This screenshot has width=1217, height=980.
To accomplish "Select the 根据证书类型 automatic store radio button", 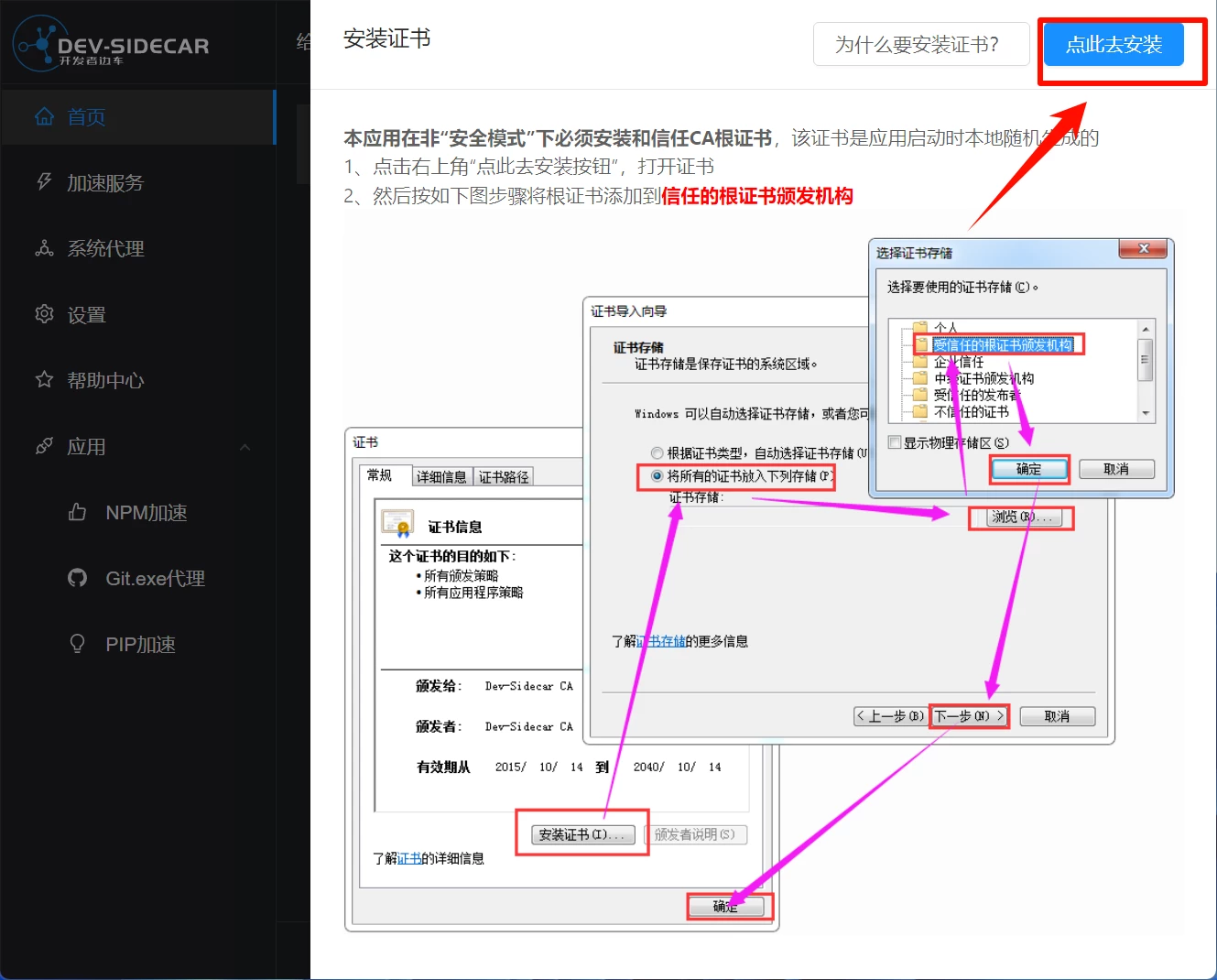I will click(x=657, y=452).
